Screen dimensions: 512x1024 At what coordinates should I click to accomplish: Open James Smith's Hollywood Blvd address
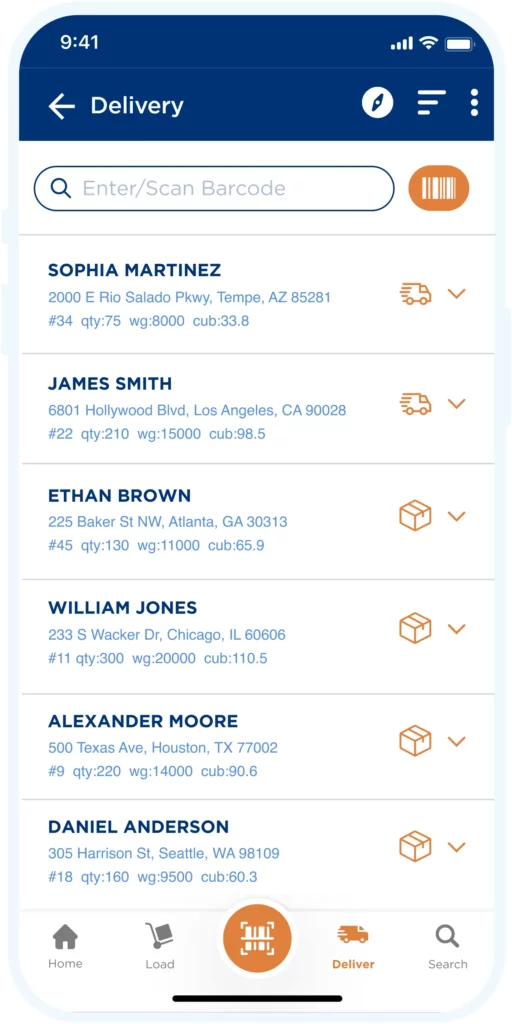click(197, 411)
